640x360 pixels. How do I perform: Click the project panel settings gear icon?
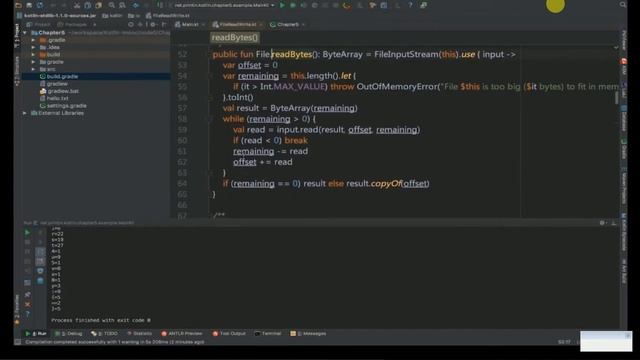click(x=153, y=24)
